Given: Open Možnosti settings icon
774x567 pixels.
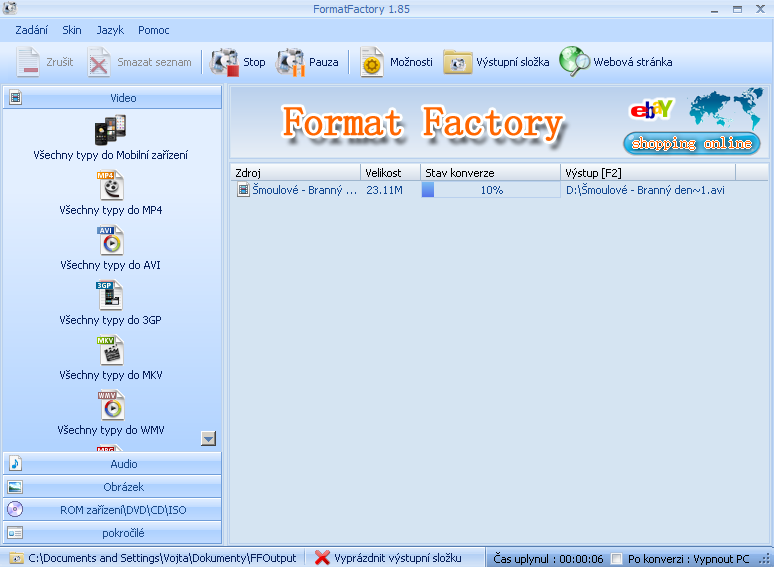Looking at the screenshot, I should pos(372,62).
